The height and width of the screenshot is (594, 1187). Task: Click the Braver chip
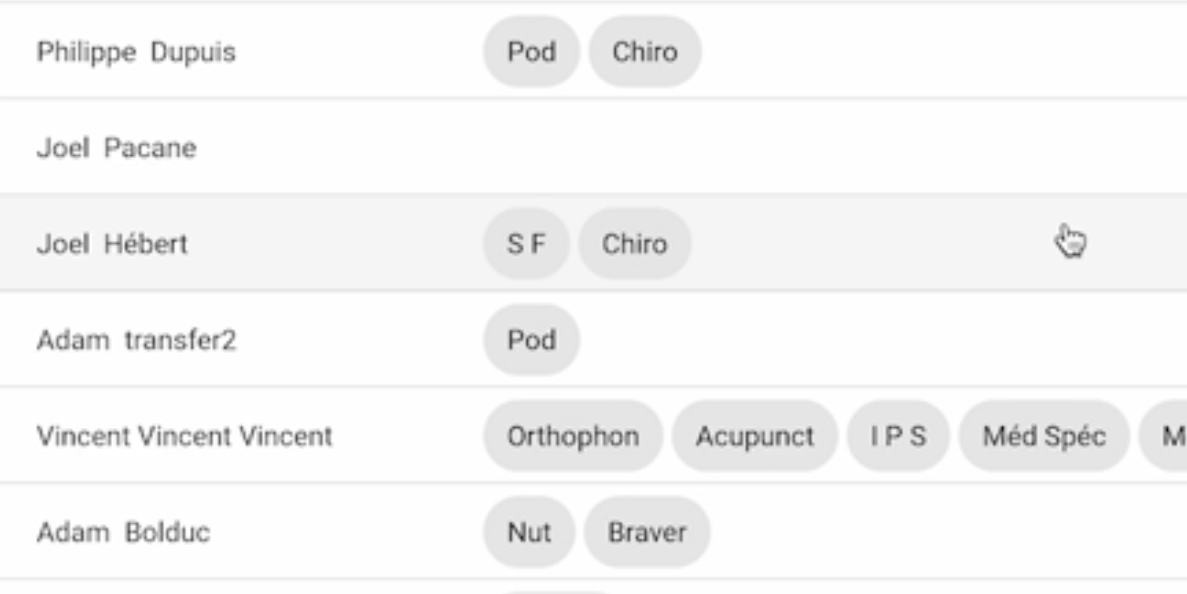click(x=647, y=532)
